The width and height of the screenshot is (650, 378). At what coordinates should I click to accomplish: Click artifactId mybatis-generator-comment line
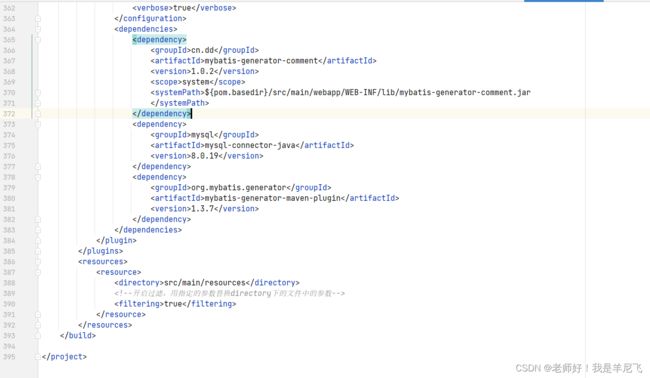pyautogui.click(x=263, y=61)
